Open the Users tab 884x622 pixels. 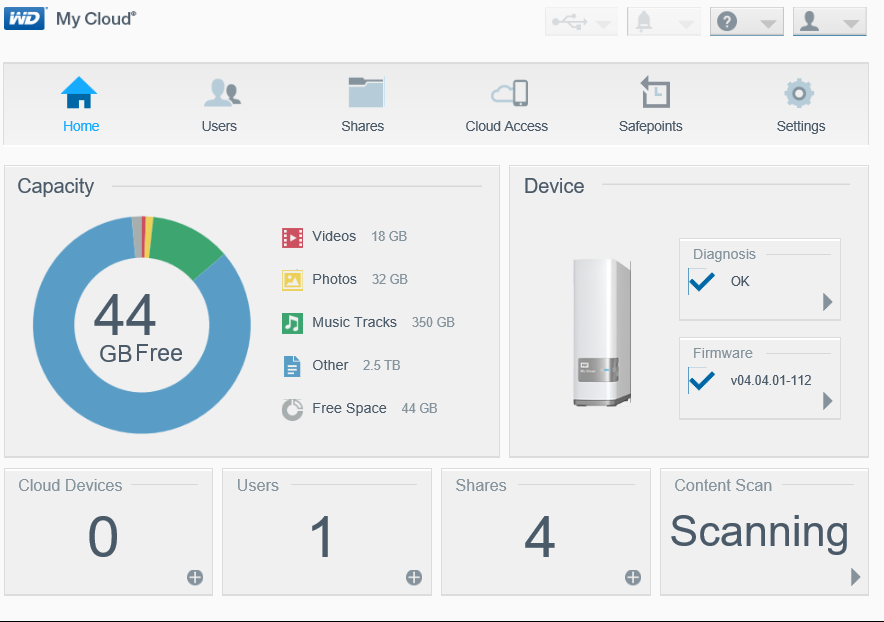point(220,104)
